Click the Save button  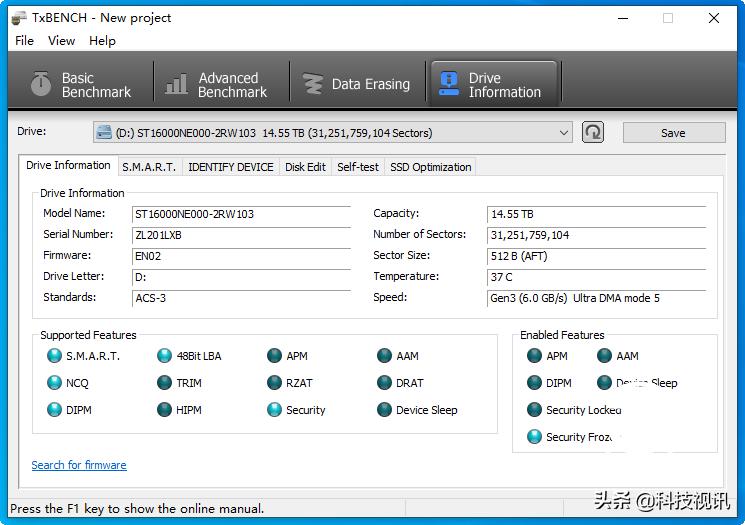click(673, 133)
